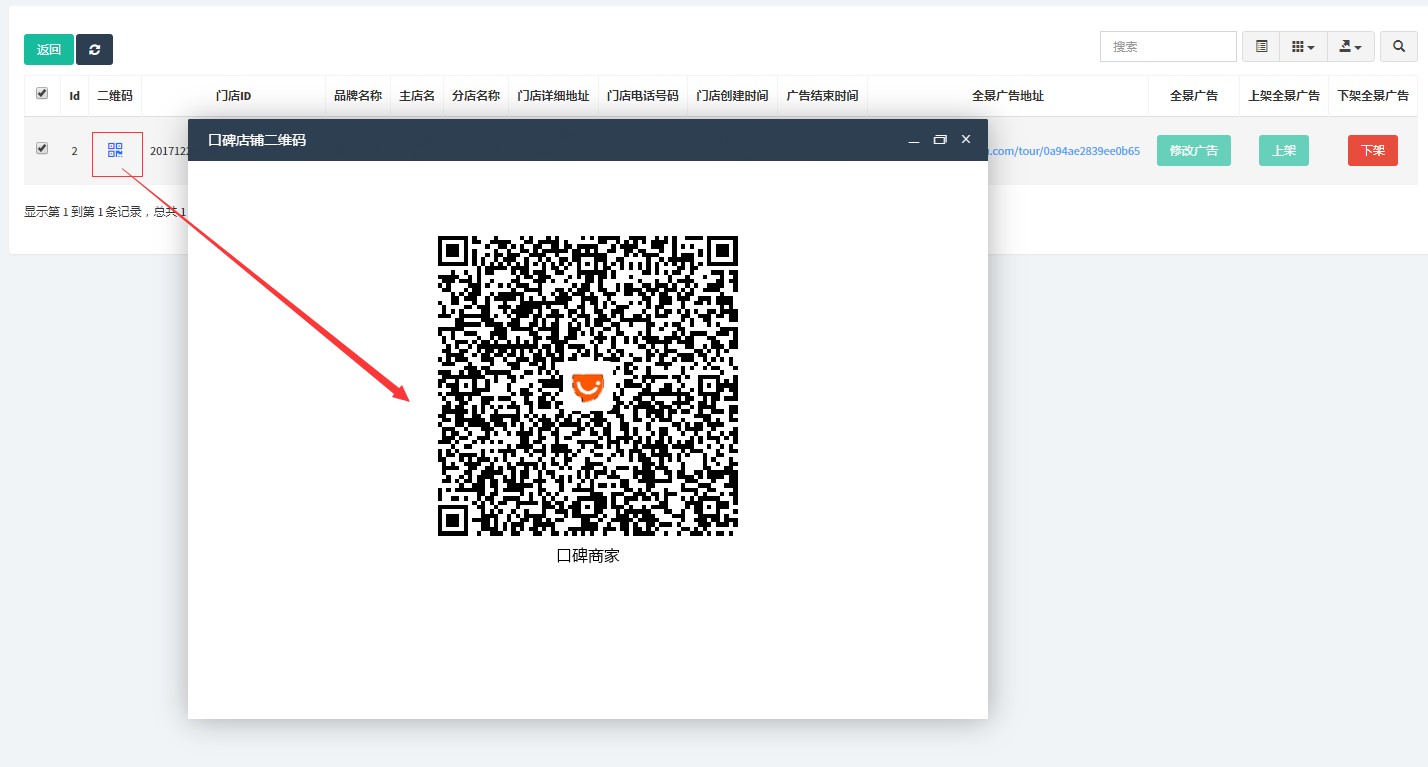Viewport: 1428px width, 767px height.
Task: Click the 门店详细地址 column header
Action: coord(553,96)
